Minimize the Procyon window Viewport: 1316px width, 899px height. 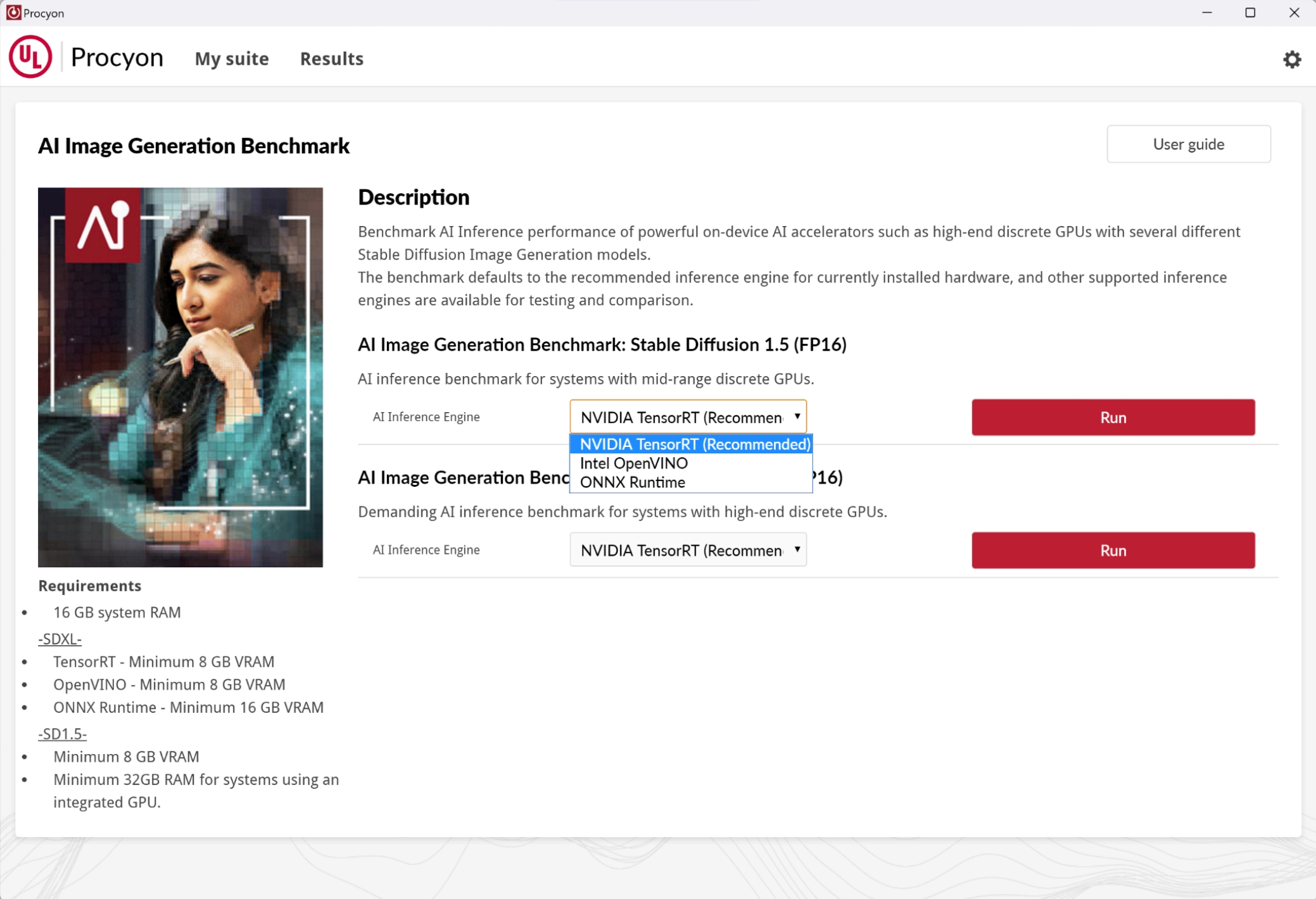tap(1206, 13)
